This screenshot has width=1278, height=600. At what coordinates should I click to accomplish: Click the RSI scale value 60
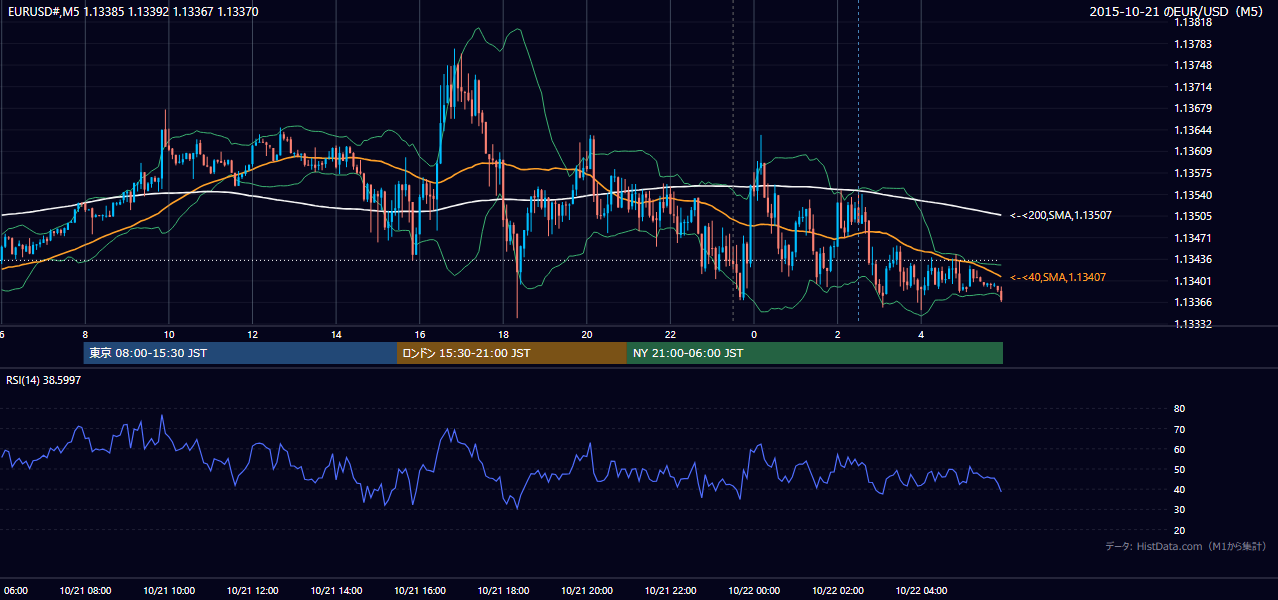[x=1179, y=449]
